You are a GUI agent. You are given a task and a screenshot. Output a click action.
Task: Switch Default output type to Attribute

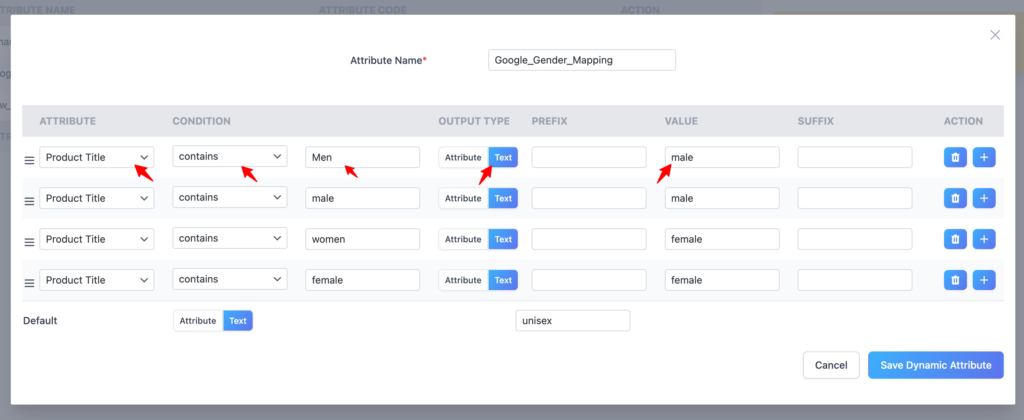[x=198, y=321]
